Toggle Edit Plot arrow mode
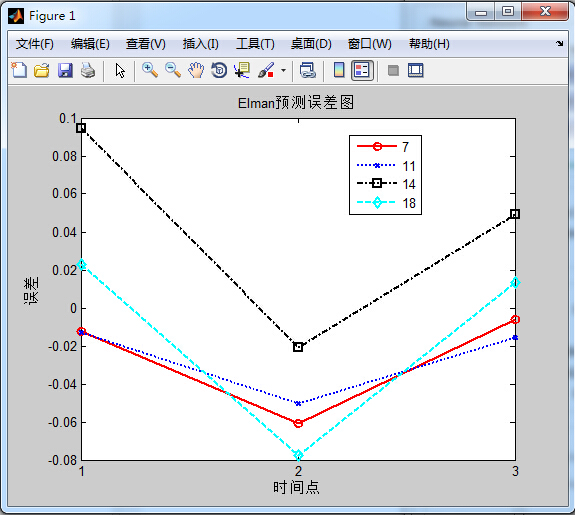Viewport: 575px width, 515px height. coord(120,70)
